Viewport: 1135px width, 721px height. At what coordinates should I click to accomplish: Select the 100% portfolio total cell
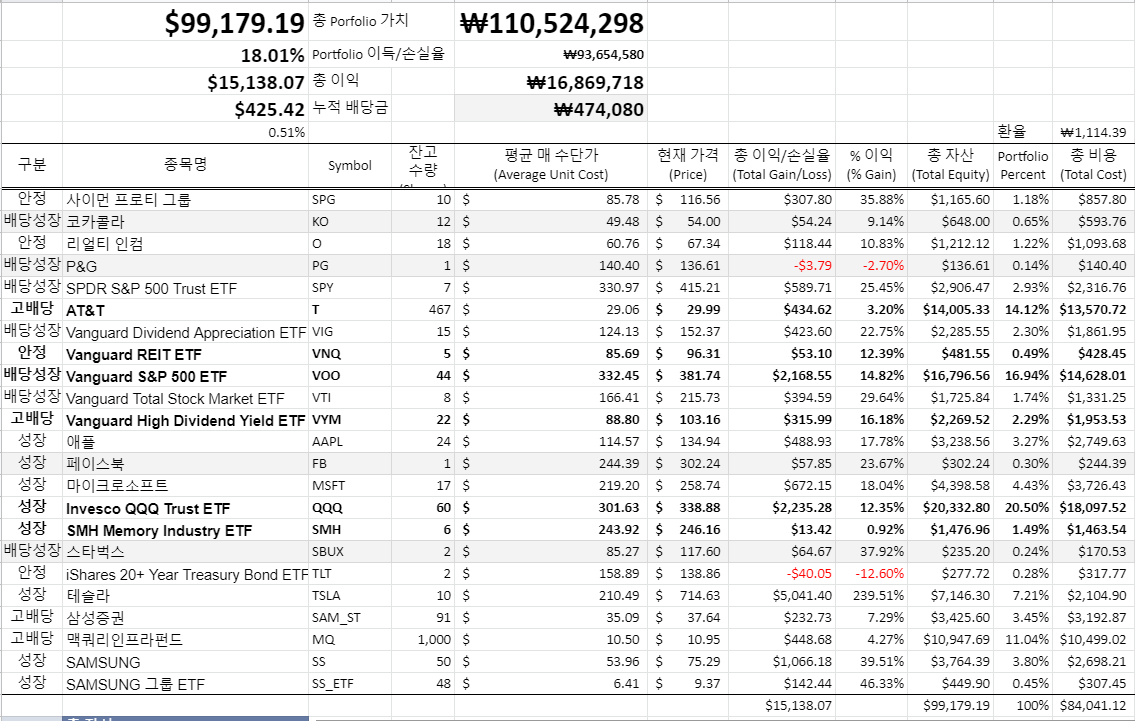1023,705
